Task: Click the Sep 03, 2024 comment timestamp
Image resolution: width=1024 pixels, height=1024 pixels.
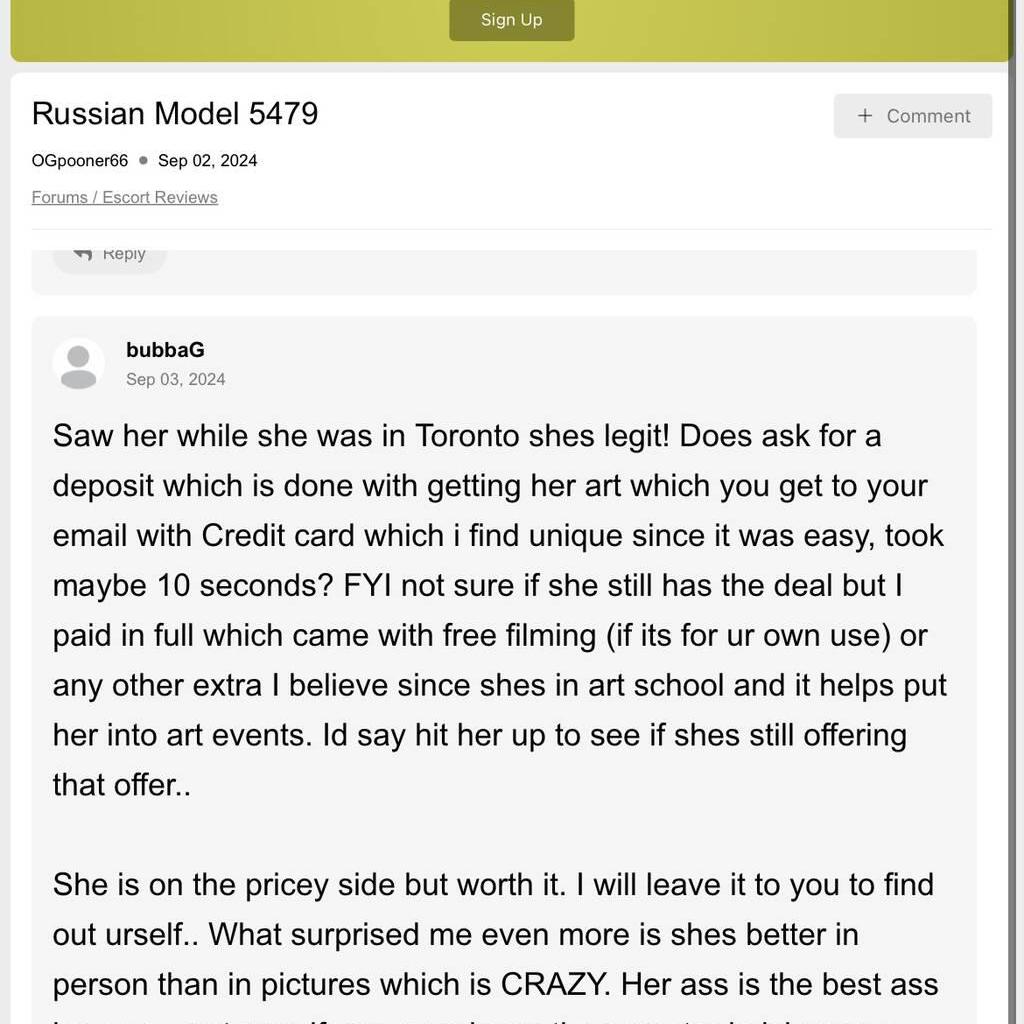Action: pyautogui.click(x=176, y=379)
